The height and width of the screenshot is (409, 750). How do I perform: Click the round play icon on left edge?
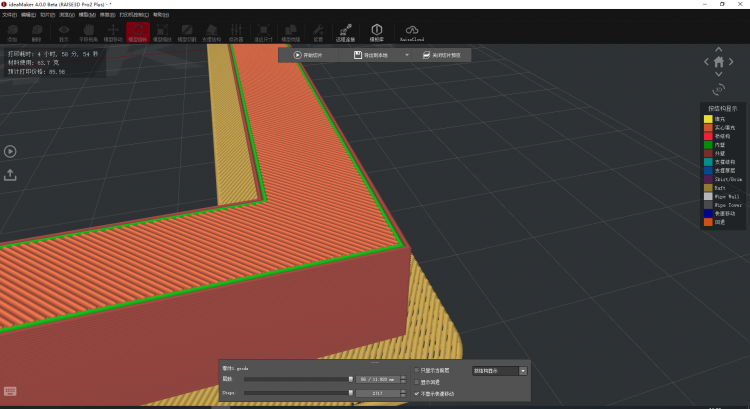(x=10, y=152)
